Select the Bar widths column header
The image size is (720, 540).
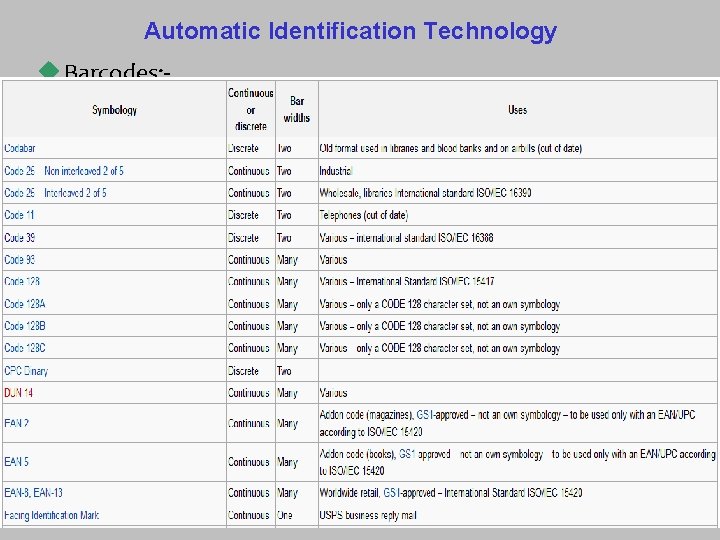point(297,109)
